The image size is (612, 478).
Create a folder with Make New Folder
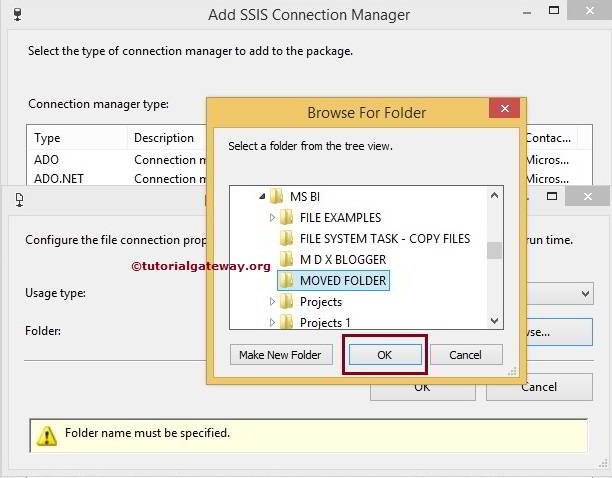[281, 355]
